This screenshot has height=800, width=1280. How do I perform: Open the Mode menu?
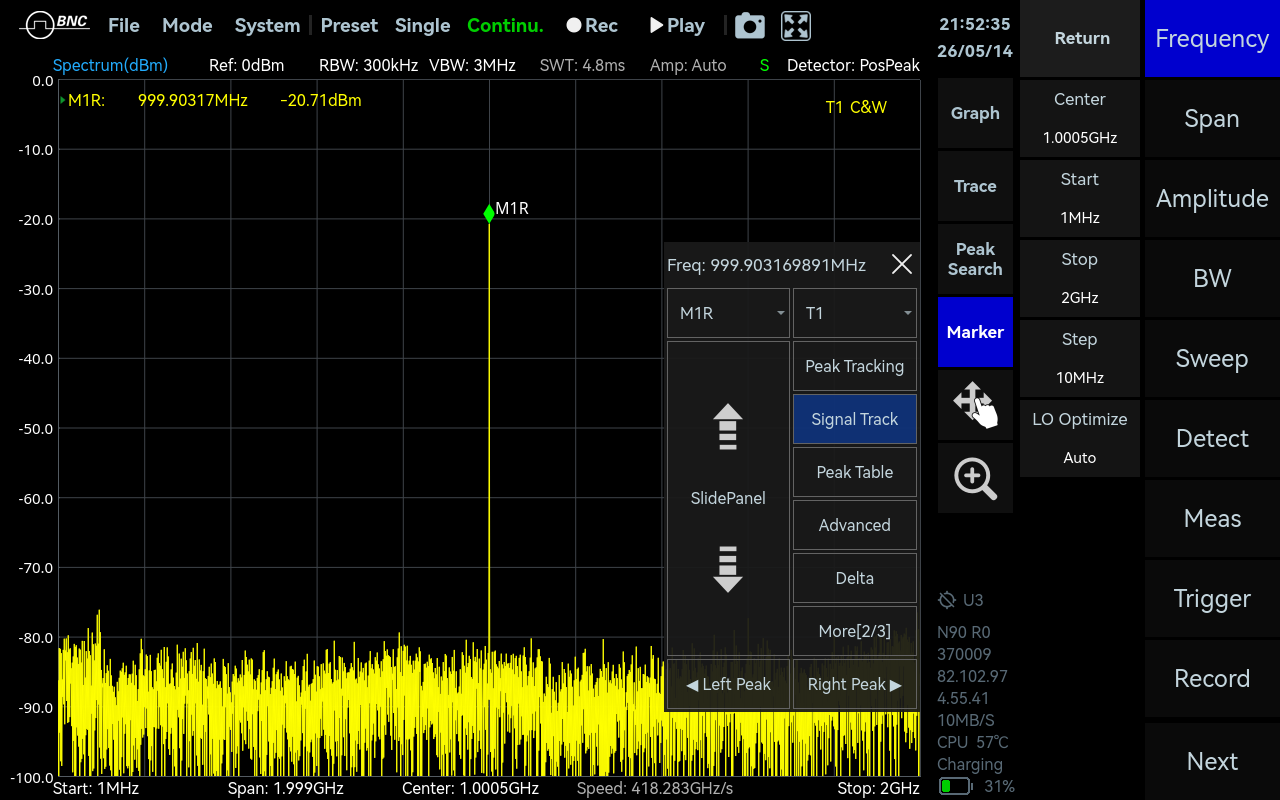pos(187,26)
